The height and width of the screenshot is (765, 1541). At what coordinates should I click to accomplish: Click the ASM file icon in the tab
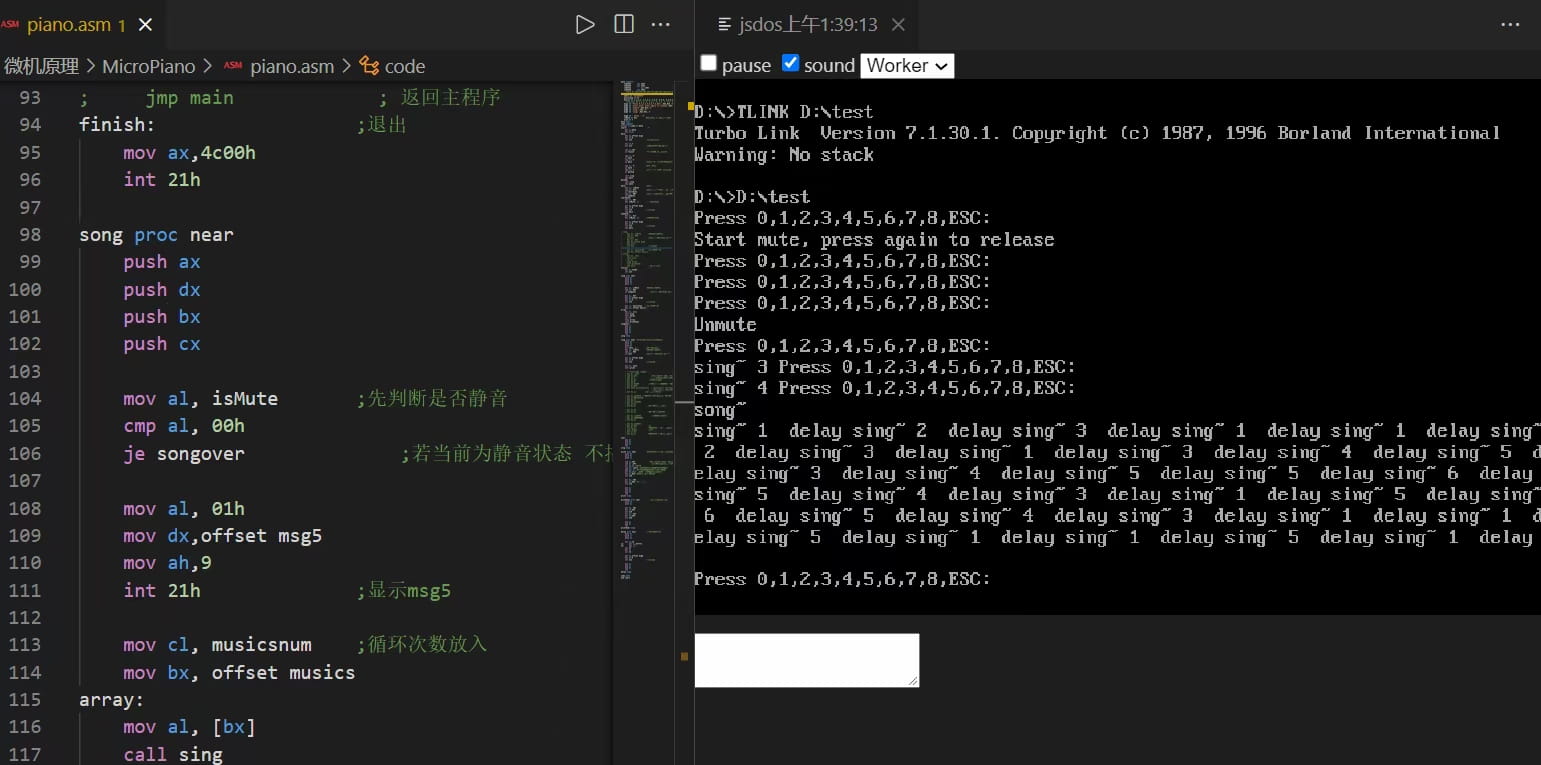tap(10, 25)
